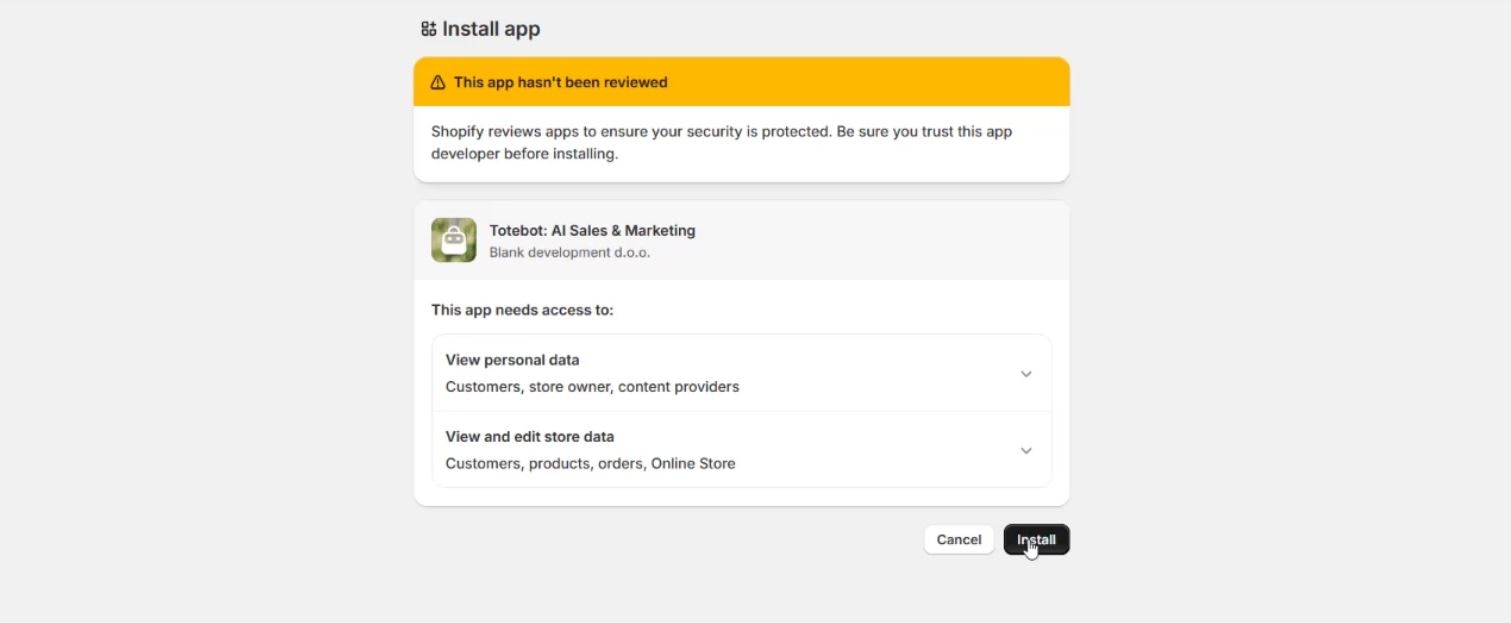The width and height of the screenshot is (1511, 623).
Task: Click the Install app page heading
Action: [x=491, y=29]
